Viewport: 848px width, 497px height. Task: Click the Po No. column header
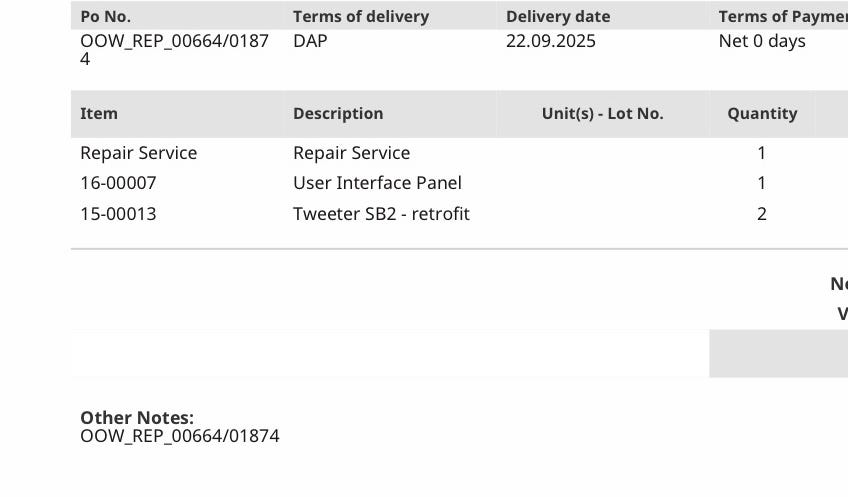[x=106, y=16]
